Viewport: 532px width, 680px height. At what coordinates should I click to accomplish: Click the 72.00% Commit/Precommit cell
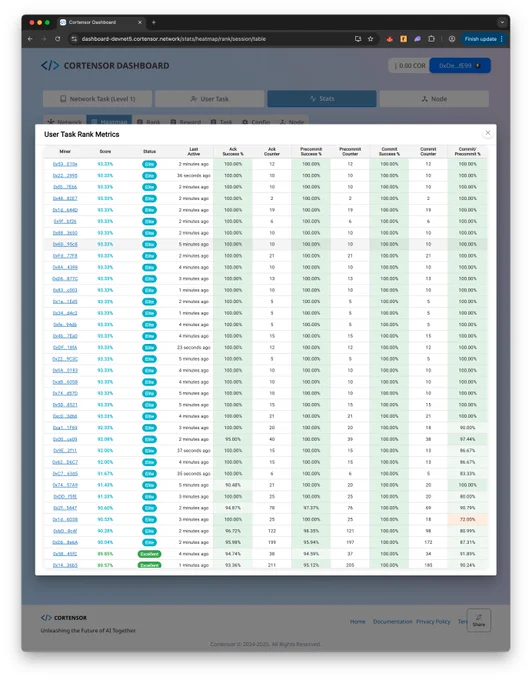click(x=467, y=519)
